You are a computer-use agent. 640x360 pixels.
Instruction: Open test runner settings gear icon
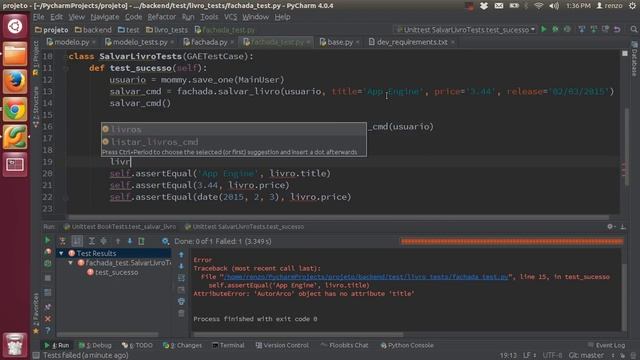click(x=165, y=241)
